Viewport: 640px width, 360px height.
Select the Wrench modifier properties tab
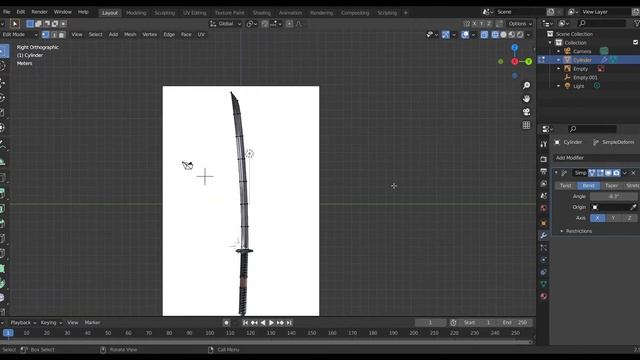[x=543, y=236]
